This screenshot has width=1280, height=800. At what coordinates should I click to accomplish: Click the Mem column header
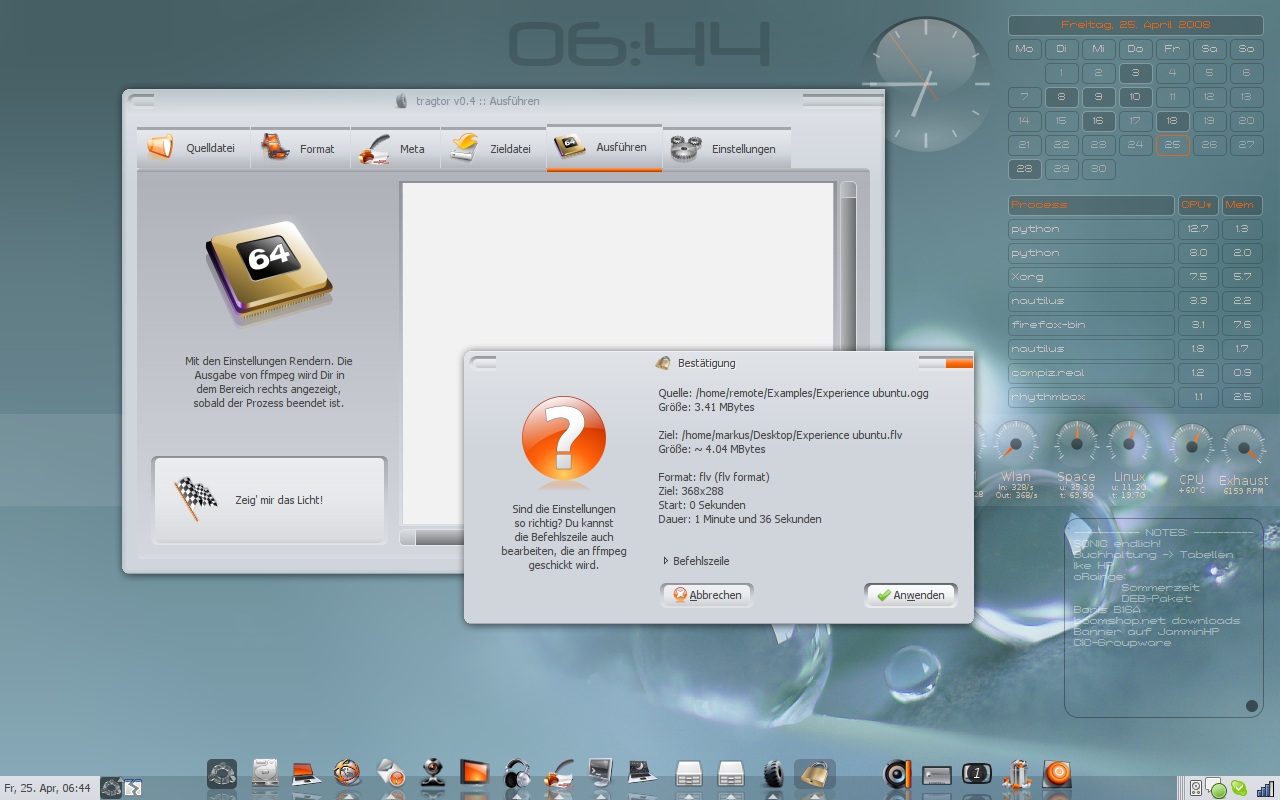[1242, 205]
